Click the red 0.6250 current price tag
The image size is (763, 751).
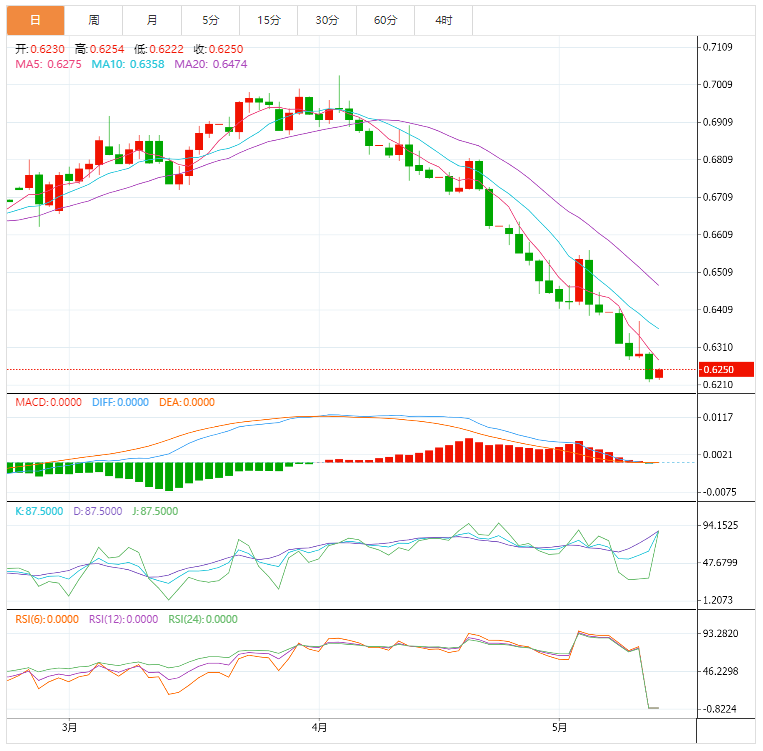(x=727, y=369)
